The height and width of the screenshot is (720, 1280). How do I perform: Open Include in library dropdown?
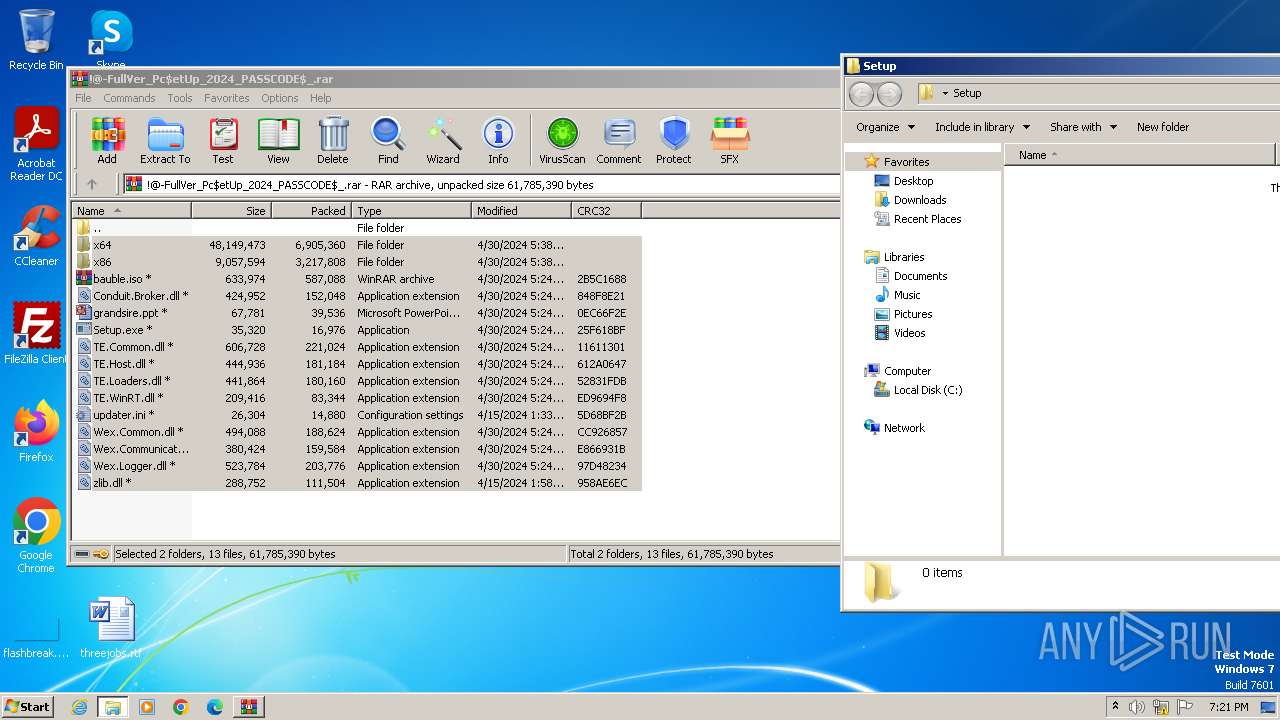(982, 127)
